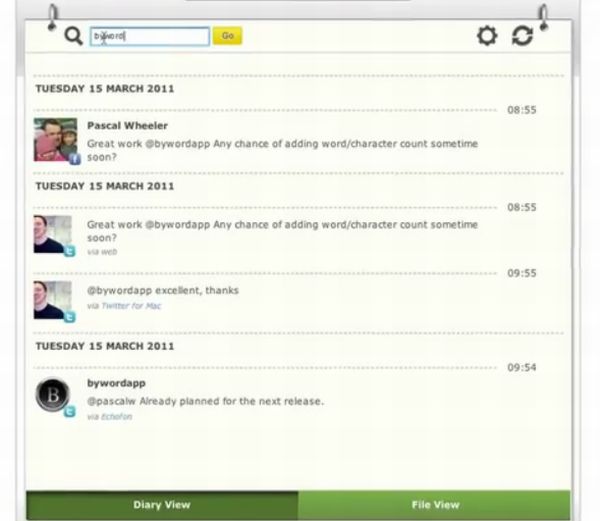Open the 'Echofon' source link

tap(116, 416)
